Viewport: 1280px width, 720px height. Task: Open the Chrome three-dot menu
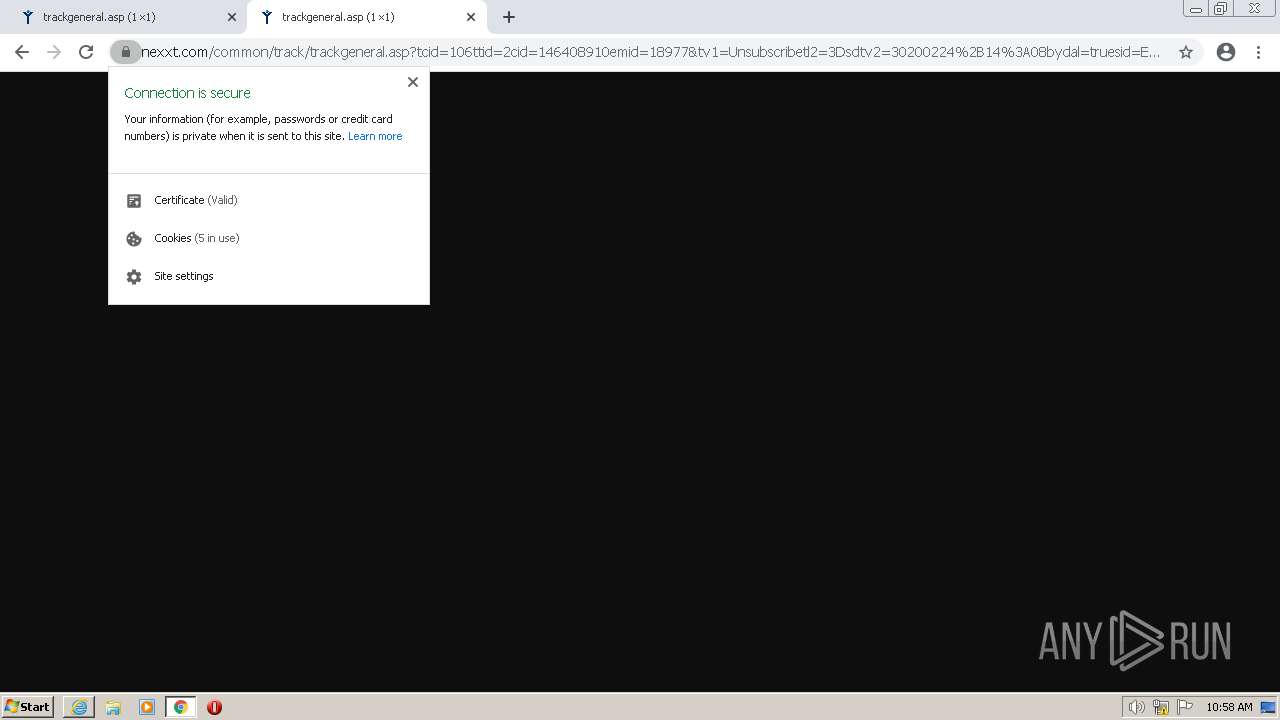click(1258, 52)
